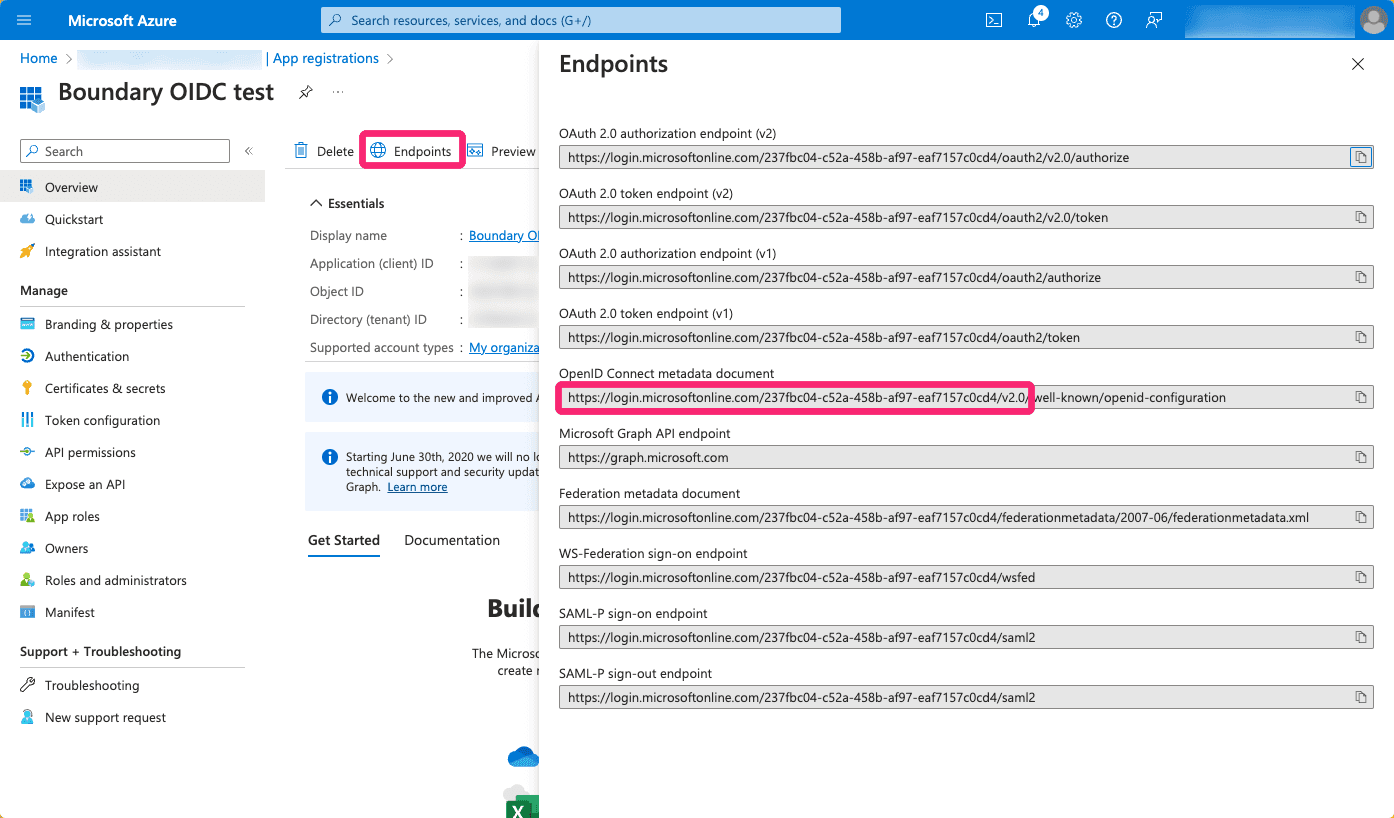This screenshot has width=1394, height=818.
Task: Copy WS-Federation sign-on endpoint
Action: point(1360,577)
